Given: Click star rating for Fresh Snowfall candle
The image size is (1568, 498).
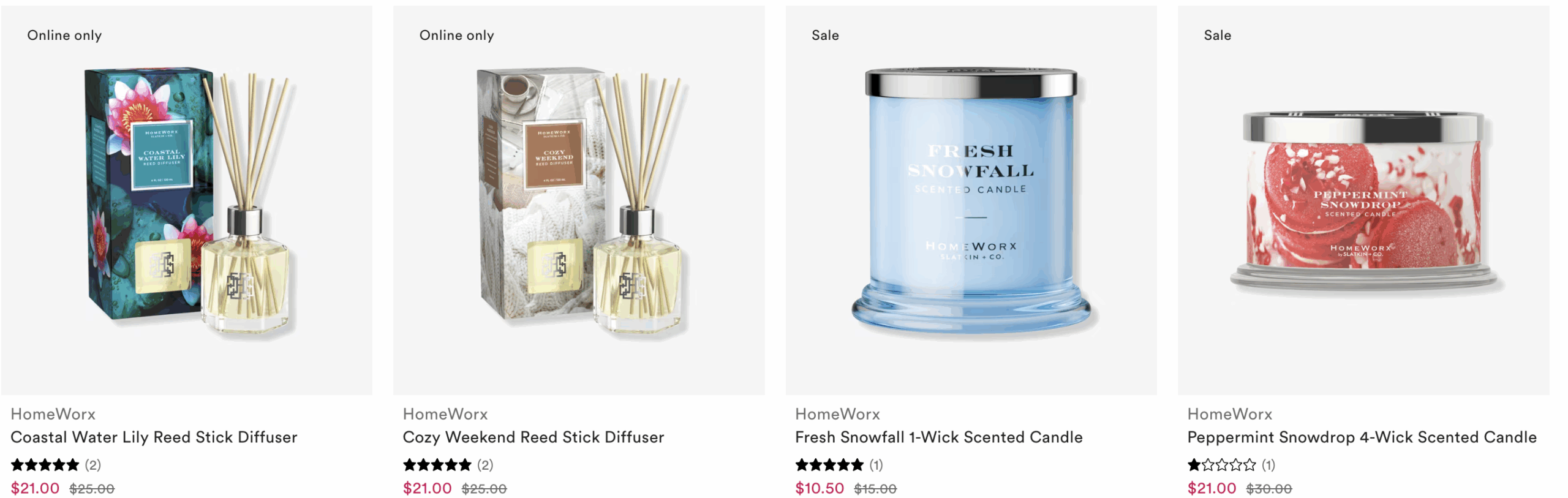Looking at the screenshot, I should click(x=829, y=464).
